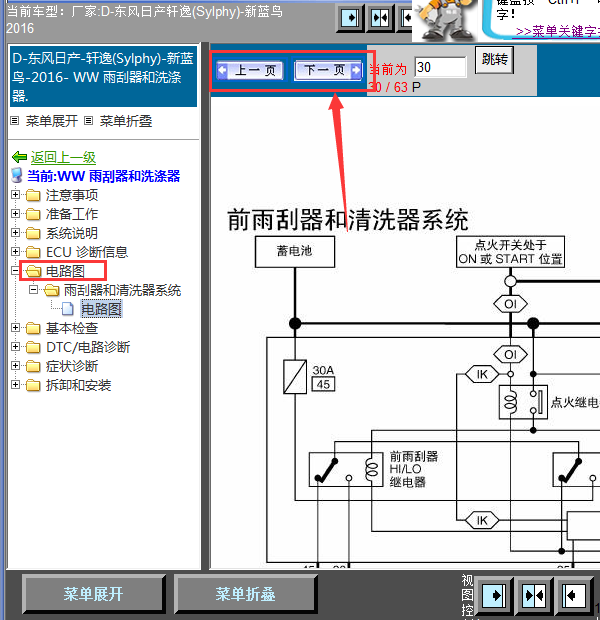Click 基本检查 folder icon

click(33, 328)
